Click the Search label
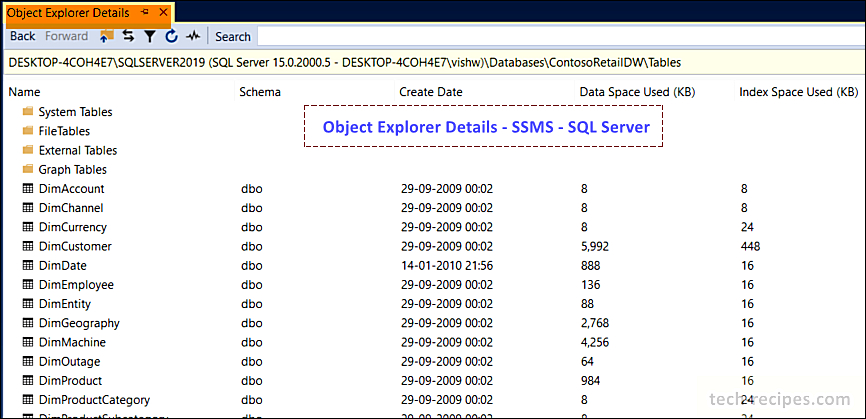The height and width of the screenshot is (419, 866). 233,36
